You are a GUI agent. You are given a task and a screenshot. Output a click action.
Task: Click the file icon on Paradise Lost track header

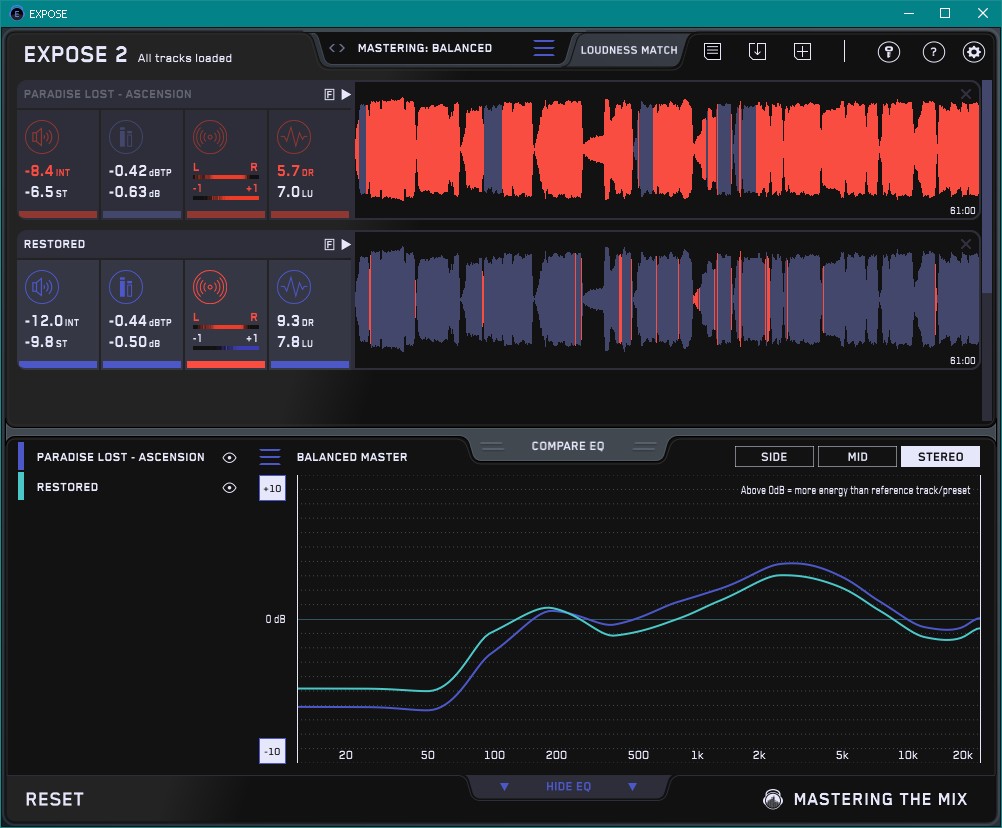(x=329, y=95)
